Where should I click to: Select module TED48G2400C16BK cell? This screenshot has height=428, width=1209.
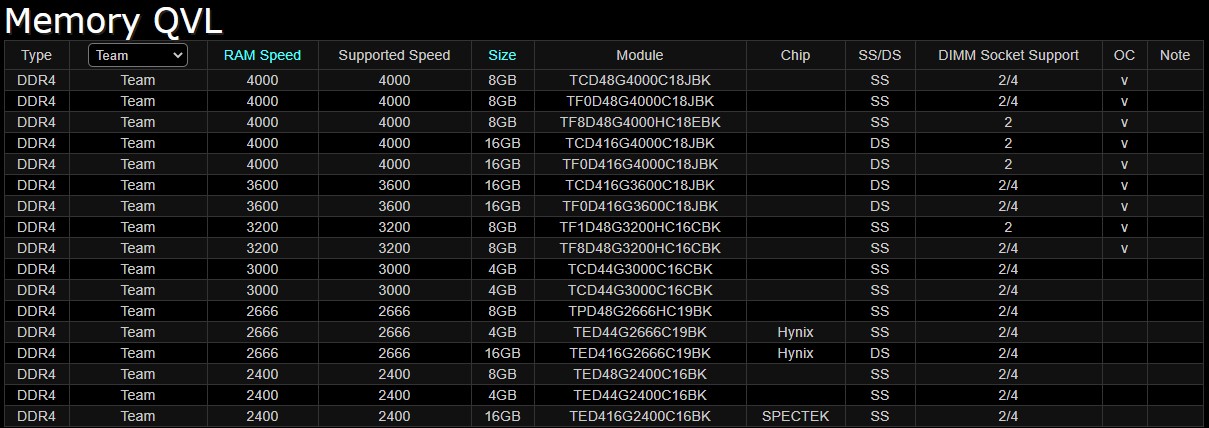point(639,374)
